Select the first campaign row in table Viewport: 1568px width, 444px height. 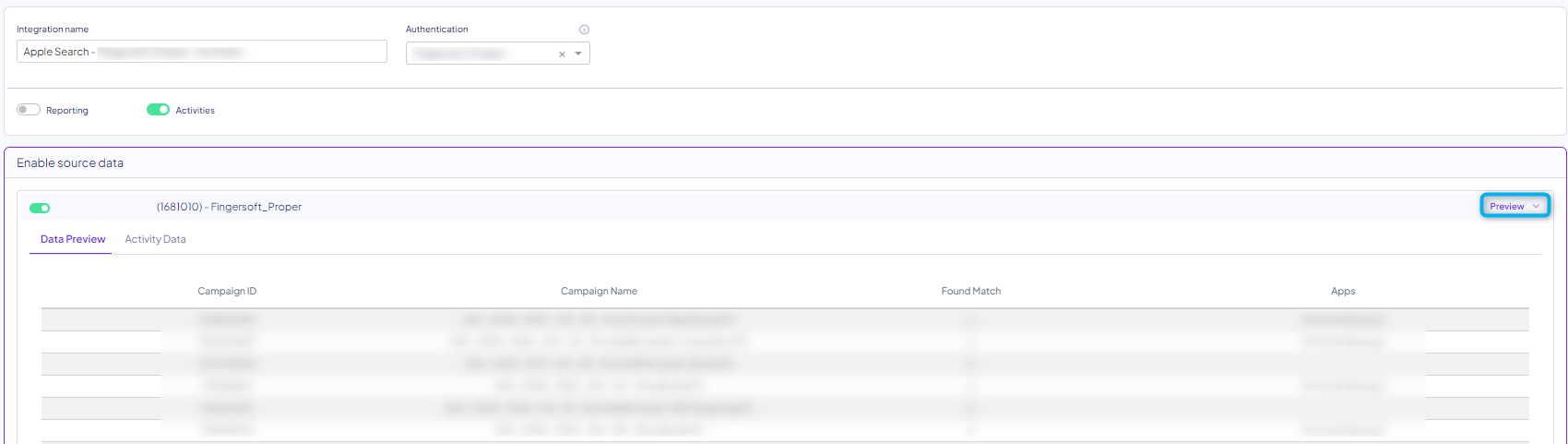599,319
